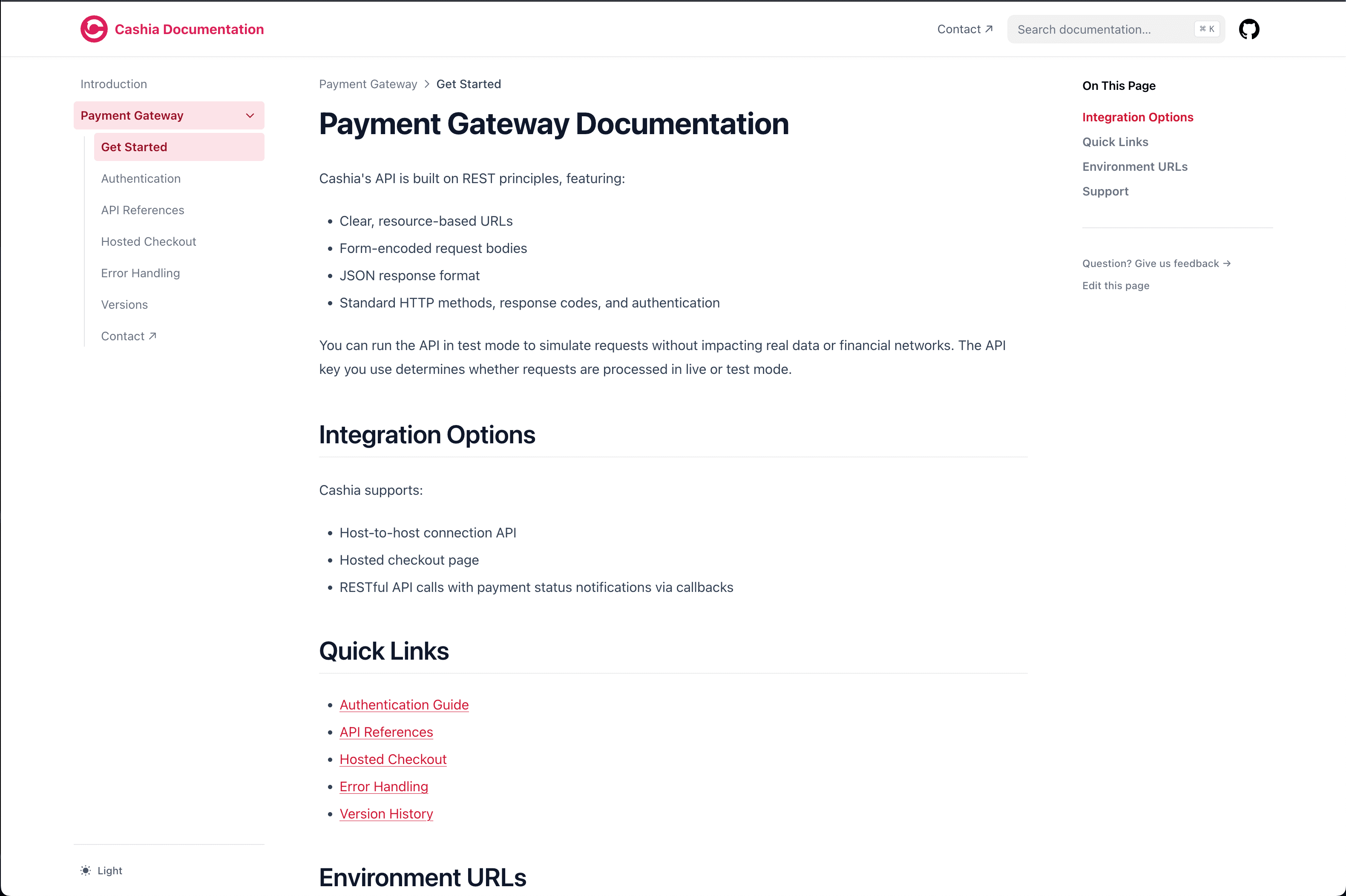The image size is (1346, 896).
Task: Expand the Payment Gateway breadcrumb menu
Action: coord(368,84)
